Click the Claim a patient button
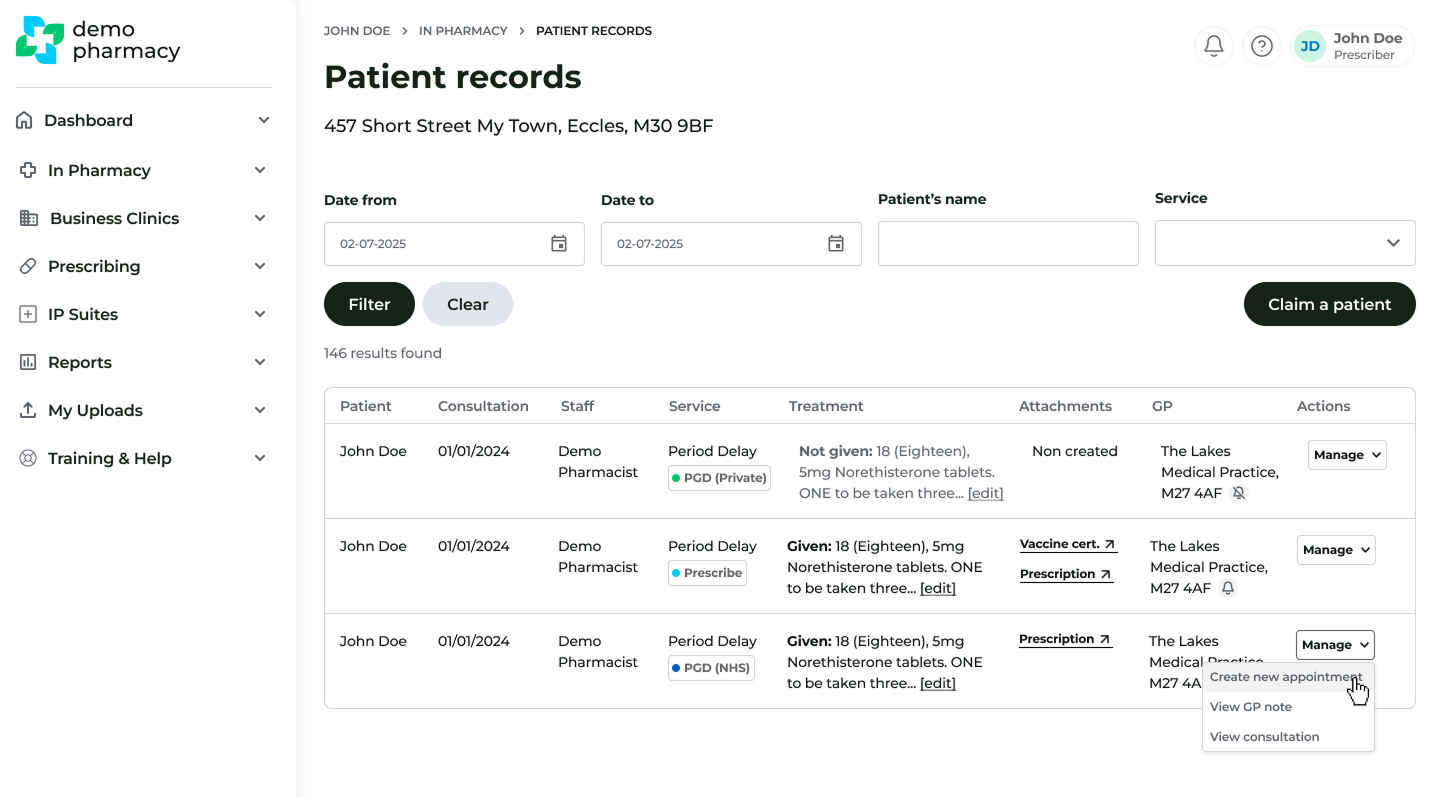Viewport: 1440px width, 797px height. pos(1329,304)
